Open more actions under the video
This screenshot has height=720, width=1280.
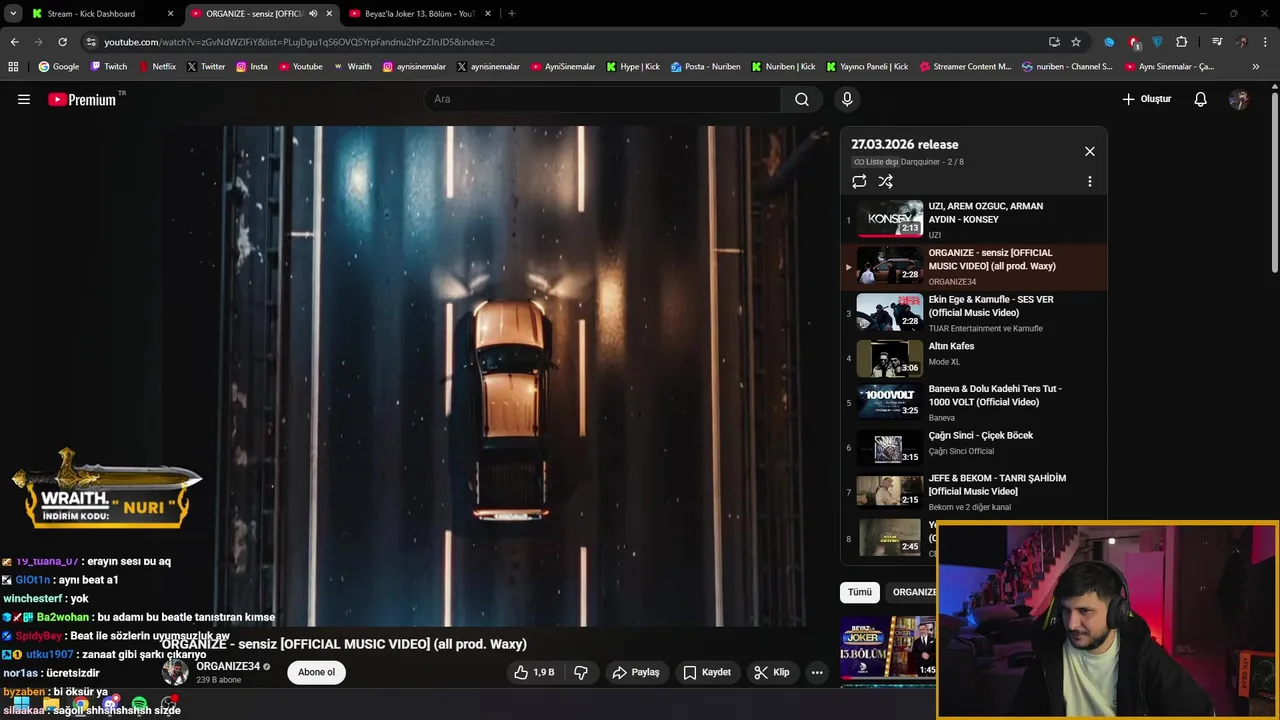817,672
